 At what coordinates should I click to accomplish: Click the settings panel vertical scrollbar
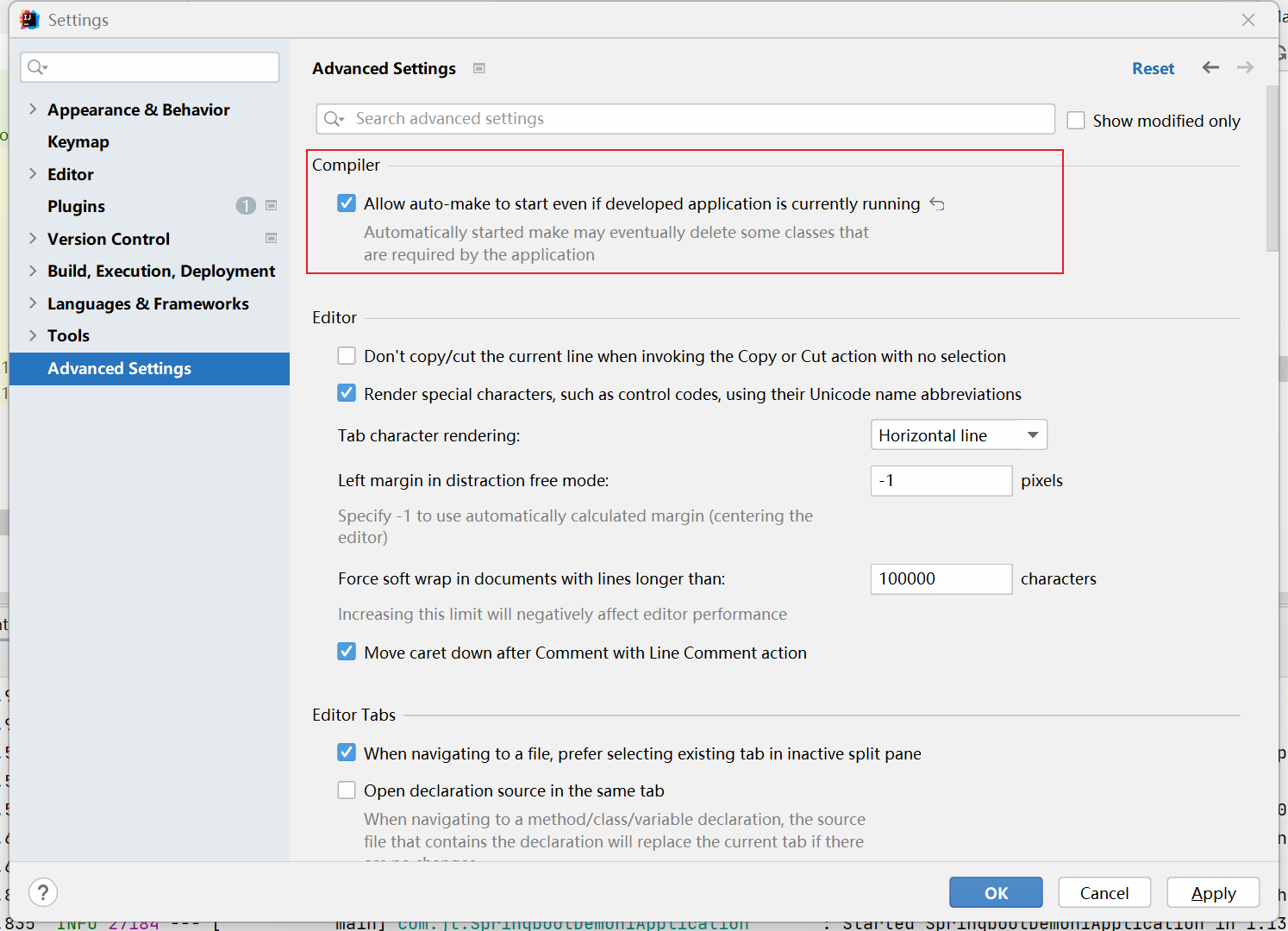click(1272, 172)
